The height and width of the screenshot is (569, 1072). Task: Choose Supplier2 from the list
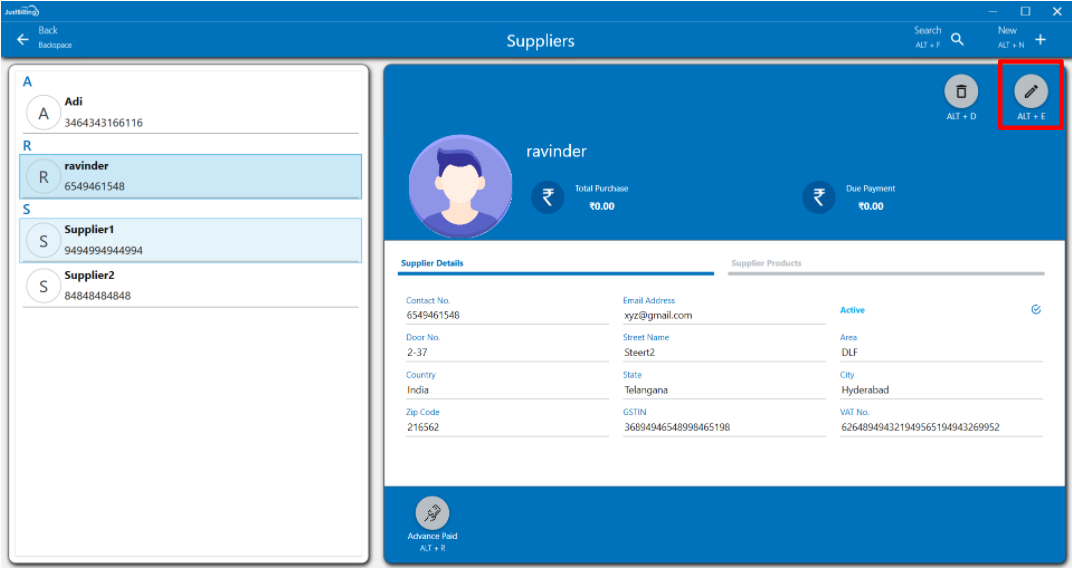pos(190,286)
